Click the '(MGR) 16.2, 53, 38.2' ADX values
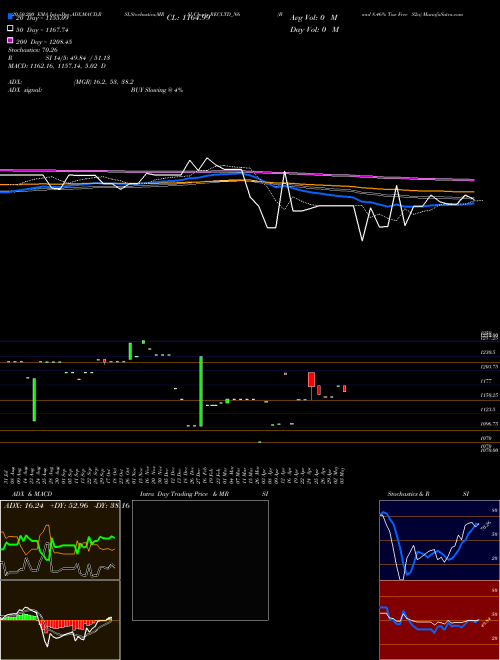This screenshot has height=660, width=500. (104, 82)
